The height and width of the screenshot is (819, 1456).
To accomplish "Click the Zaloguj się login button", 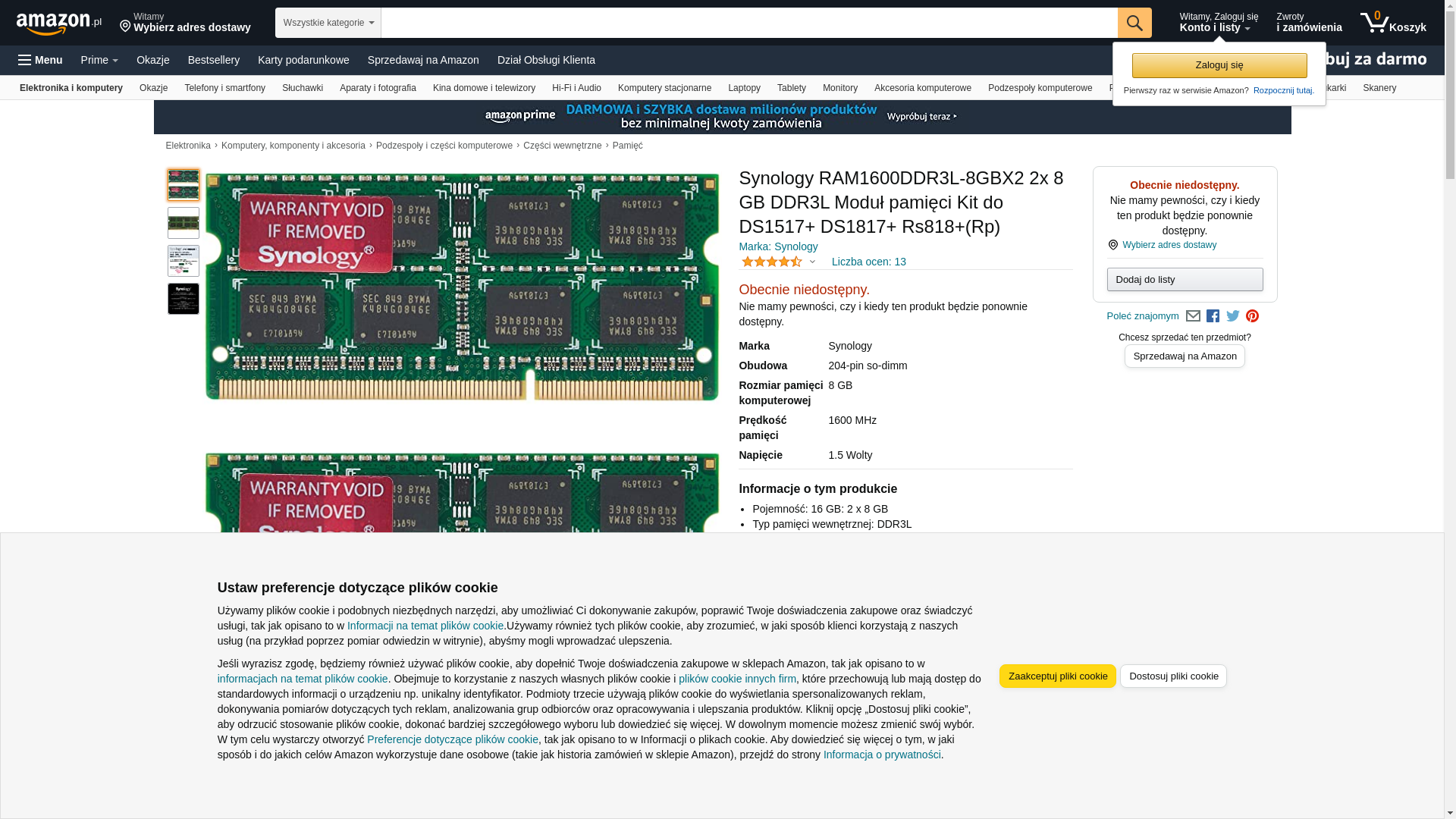I will tap(1219, 65).
